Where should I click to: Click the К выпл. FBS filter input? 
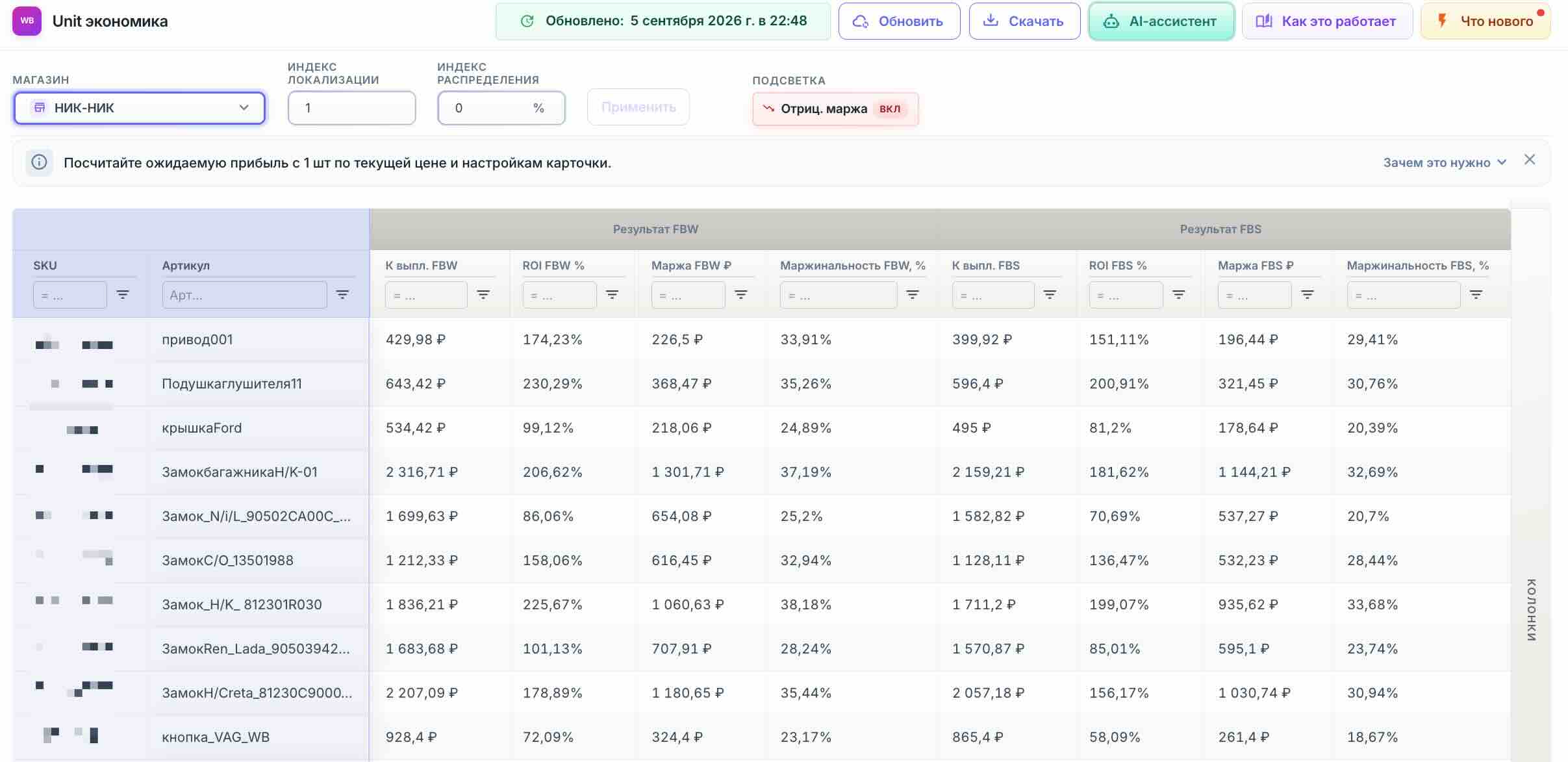point(993,295)
